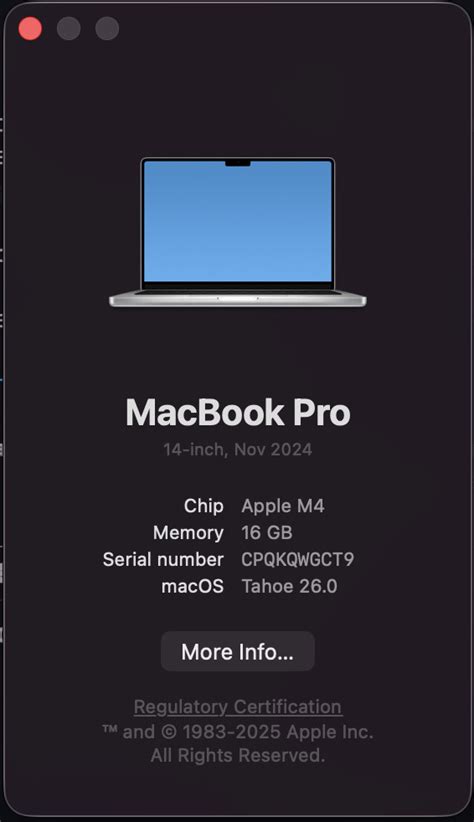Click the macOS label
The image size is (474, 822).
click(192, 586)
